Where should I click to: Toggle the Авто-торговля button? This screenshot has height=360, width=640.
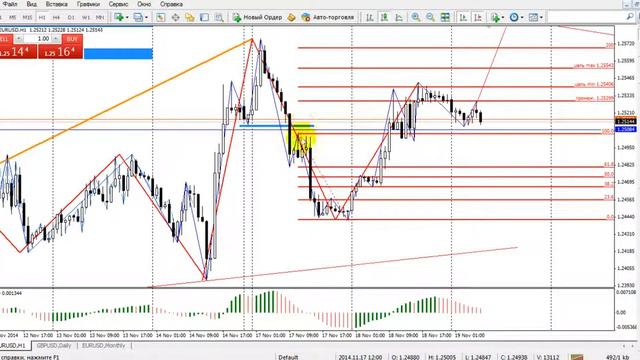(x=327, y=17)
